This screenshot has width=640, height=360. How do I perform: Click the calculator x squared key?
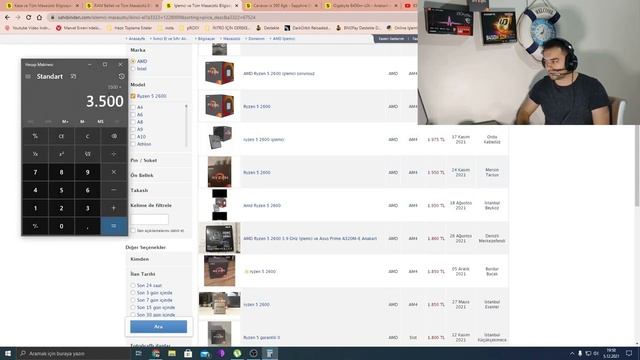[61, 154]
